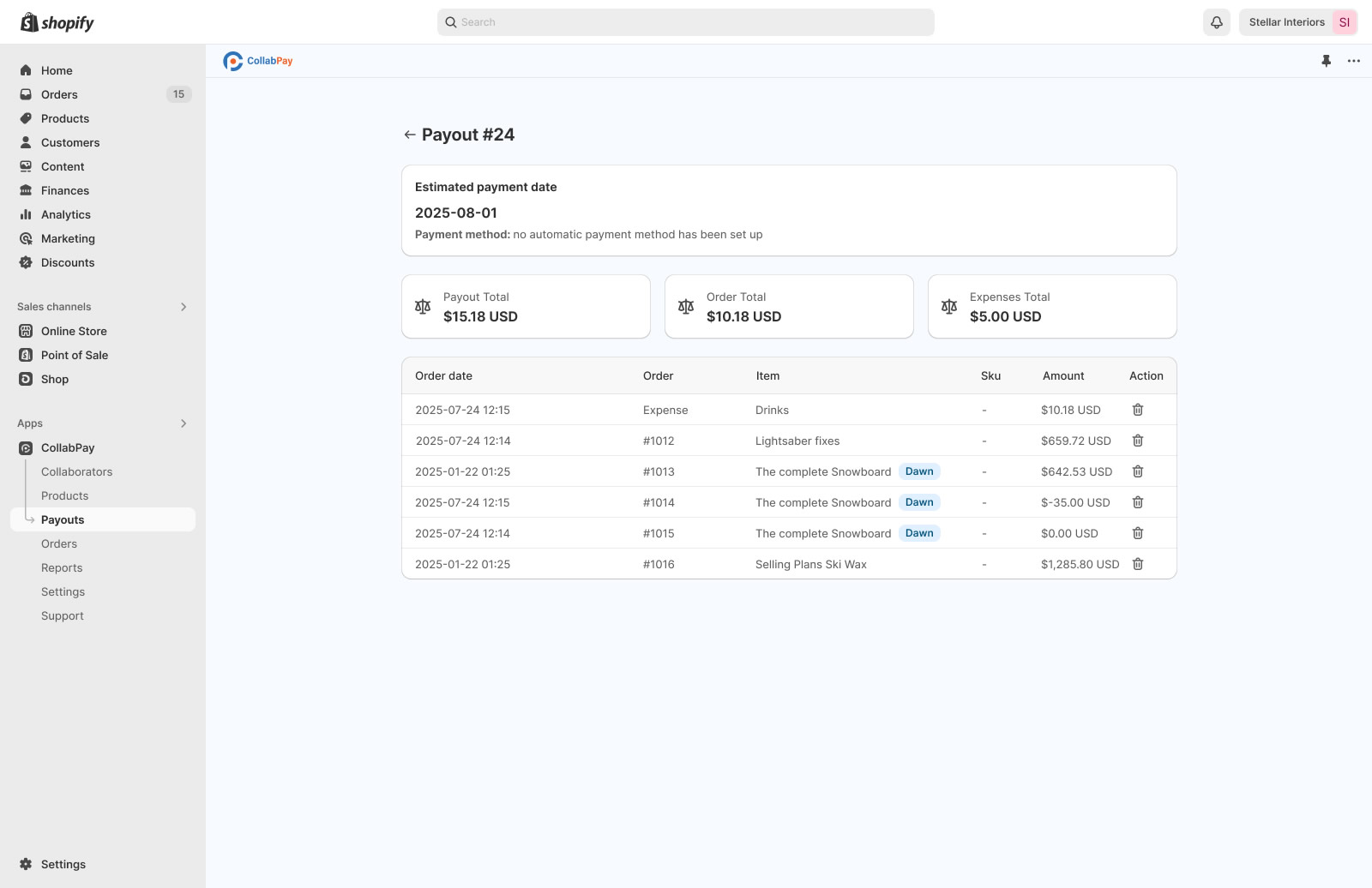Viewport: 1372px width, 888px height.
Task: Open the Stellar Interiors account menu
Action: 1297,22
